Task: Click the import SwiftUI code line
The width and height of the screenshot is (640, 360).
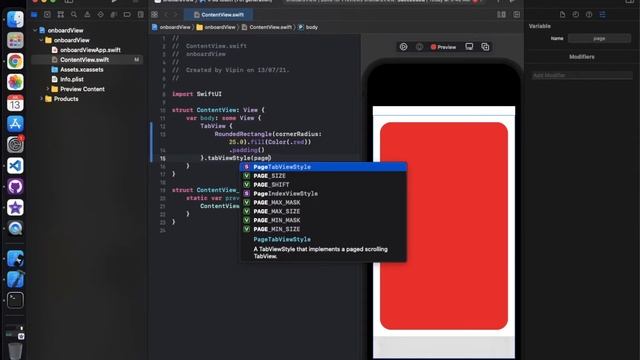Action: click(197, 94)
